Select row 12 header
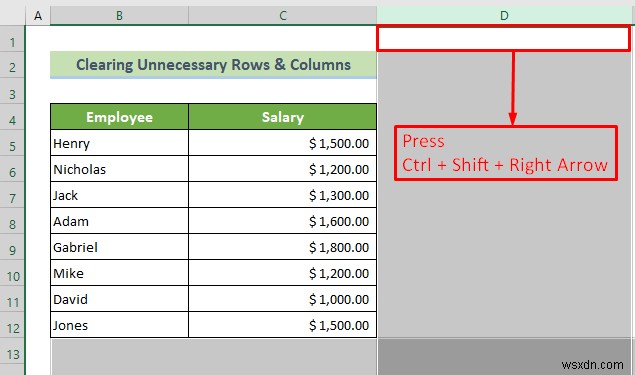This screenshot has height=375, width=635. click(12, 325)
